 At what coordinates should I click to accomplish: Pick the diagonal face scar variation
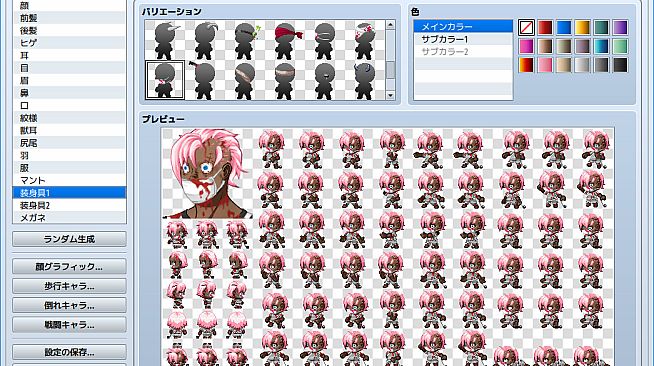245,80
